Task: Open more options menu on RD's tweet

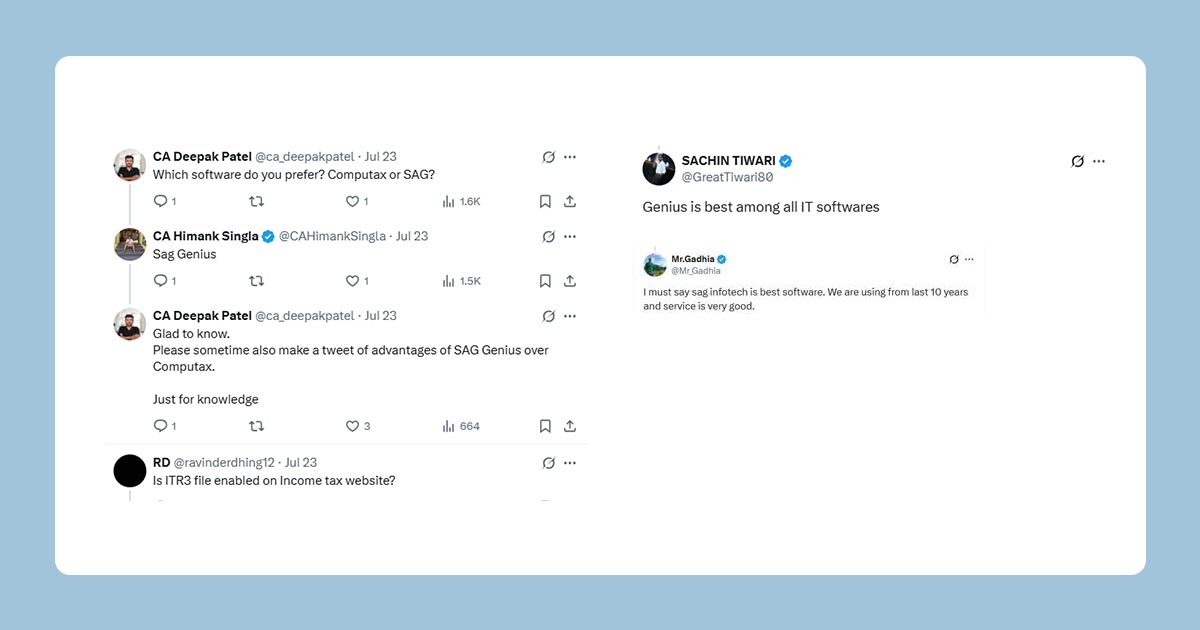Action: [x=570, y=463]
